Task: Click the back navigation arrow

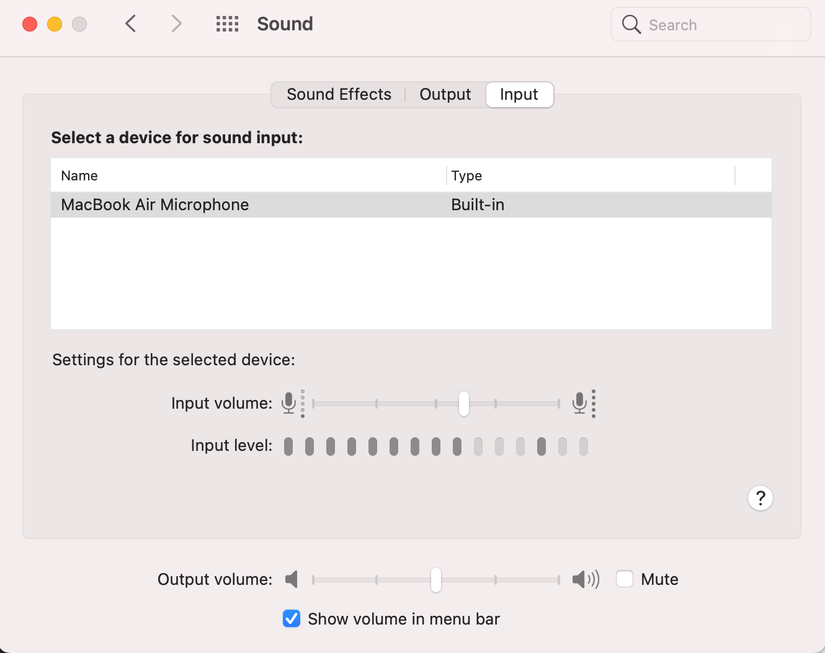Action: [131, 24]
